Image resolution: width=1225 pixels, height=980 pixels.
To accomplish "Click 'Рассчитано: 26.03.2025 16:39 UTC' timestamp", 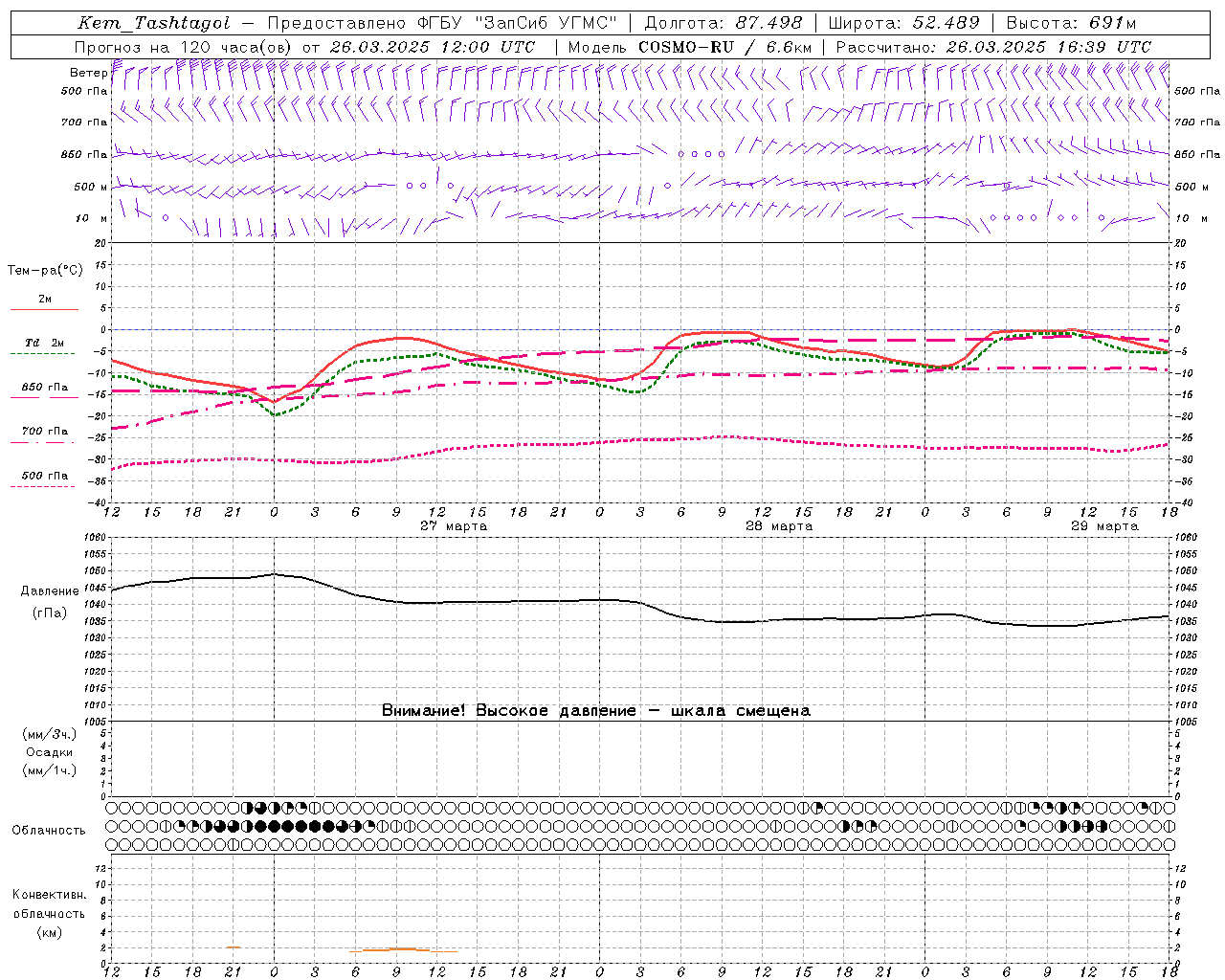I will [993, 47].
